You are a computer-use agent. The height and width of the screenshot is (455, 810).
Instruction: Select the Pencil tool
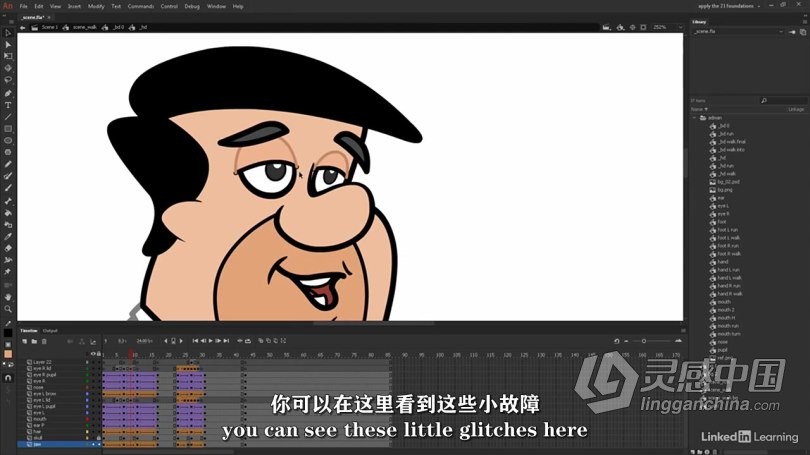(x=8, y=164)
